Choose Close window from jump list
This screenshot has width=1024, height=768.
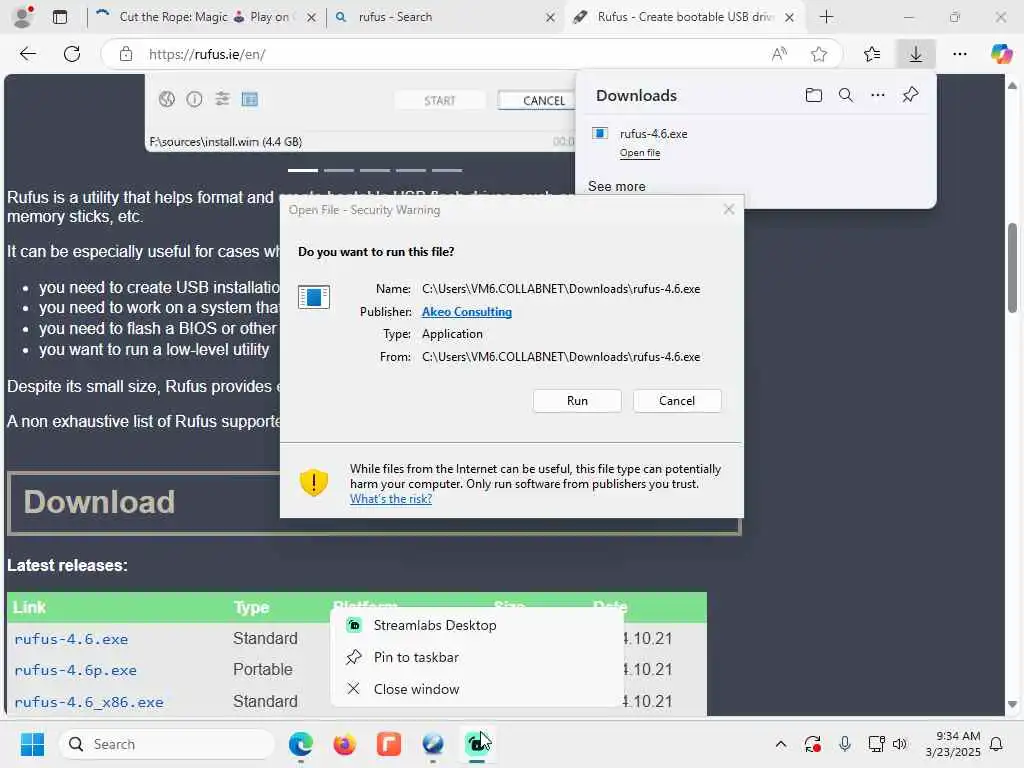tap(477, 689)
